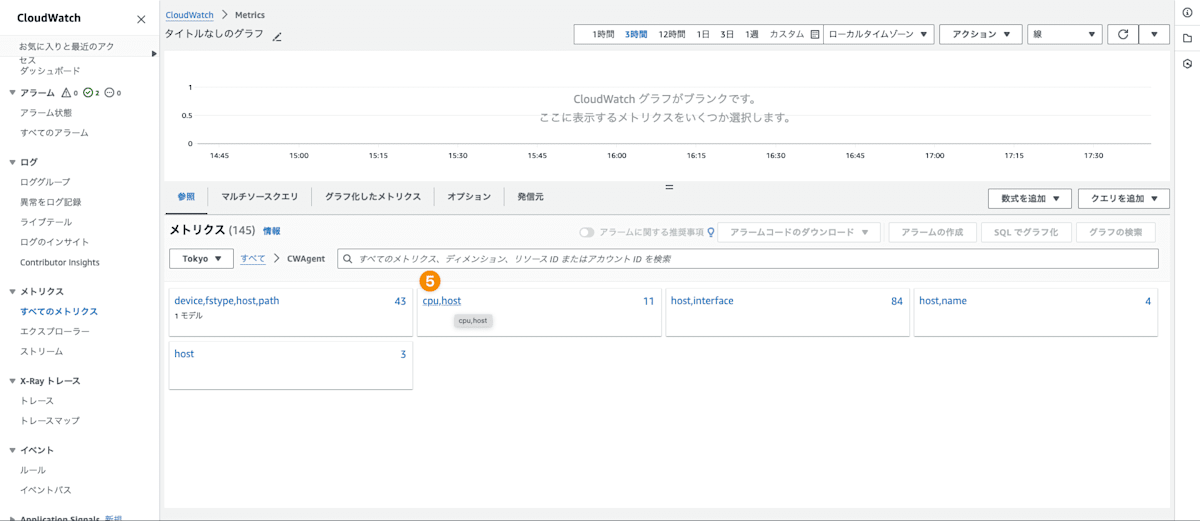Click the lightbulb icon beside alarm recommendations
Viewport: 1200px width, 521px height.
(x=711, y=232)
